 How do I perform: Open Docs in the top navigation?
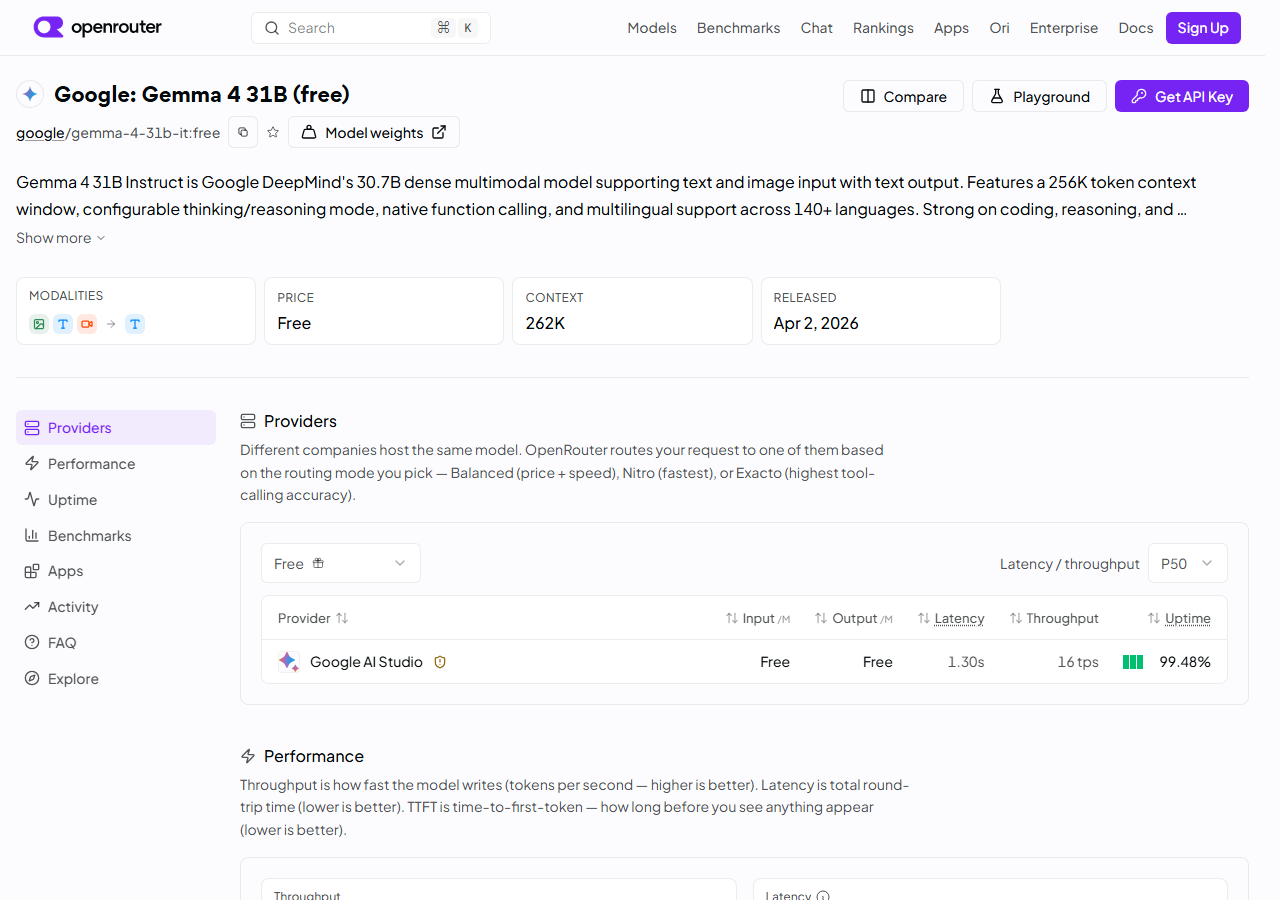click(1136, 28)
